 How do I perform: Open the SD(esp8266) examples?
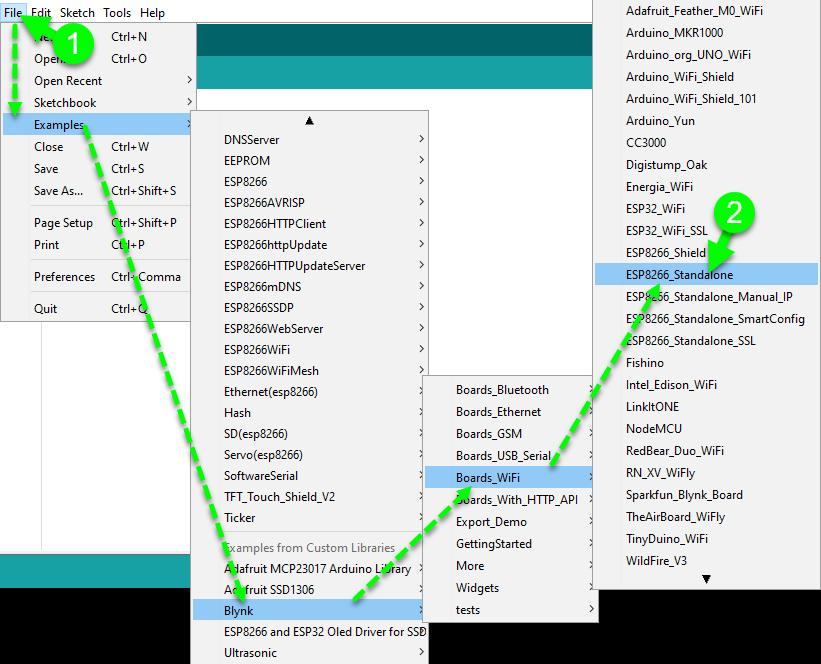(x=309, y=434)
